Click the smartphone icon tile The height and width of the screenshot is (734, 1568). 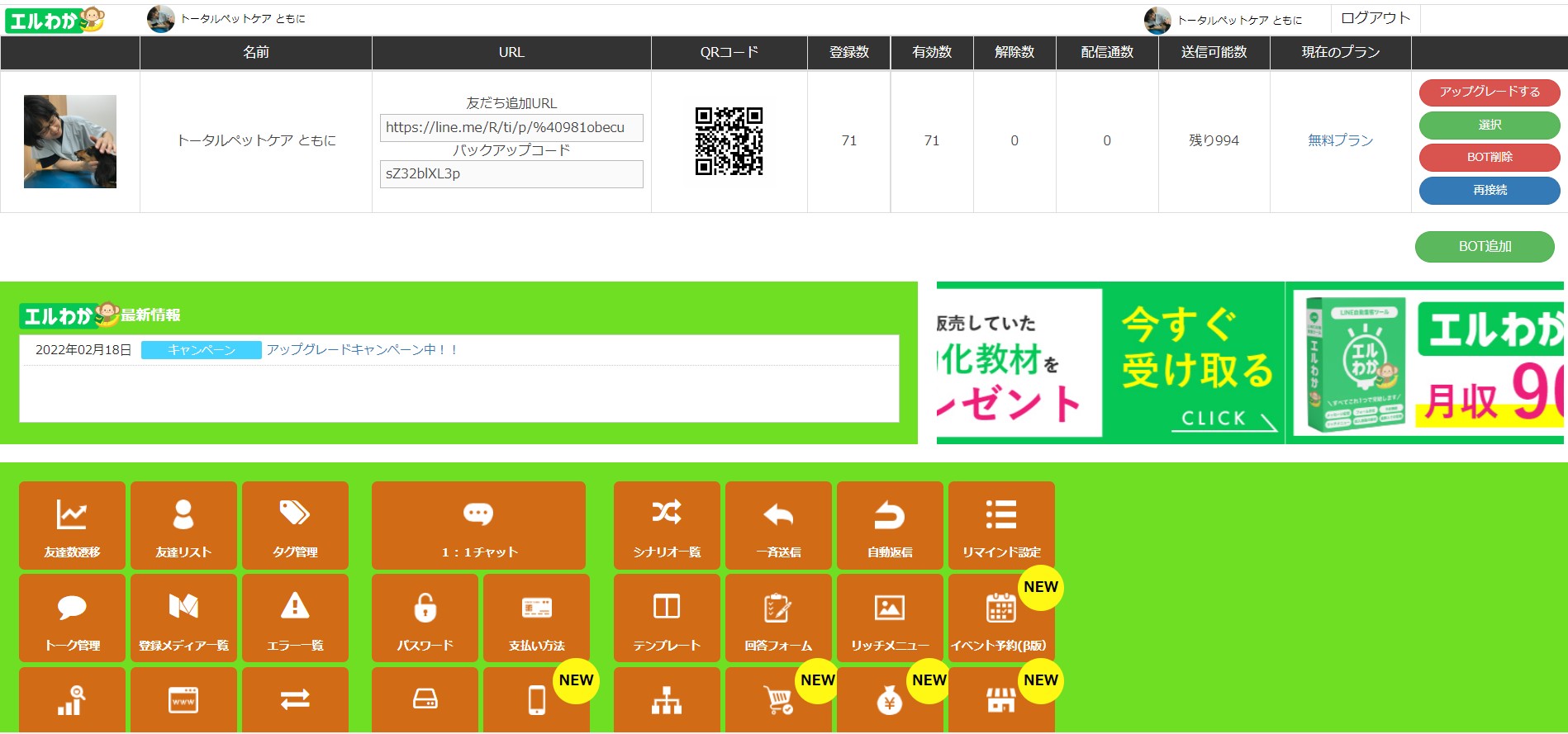536,700
